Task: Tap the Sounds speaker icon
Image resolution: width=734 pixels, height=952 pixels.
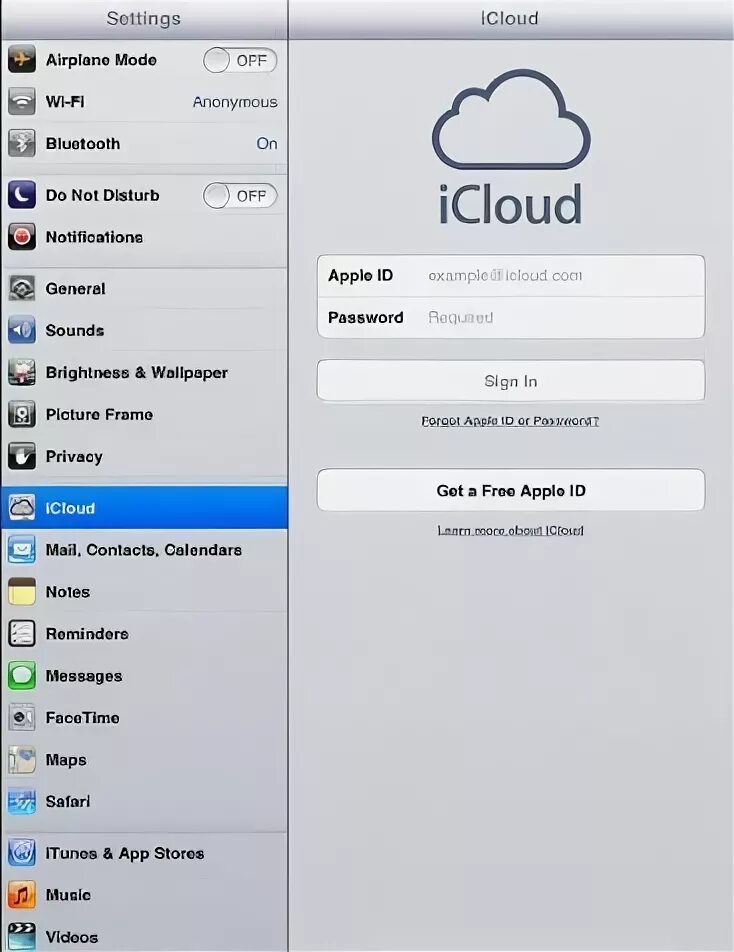Action: (x=22, y=330)
